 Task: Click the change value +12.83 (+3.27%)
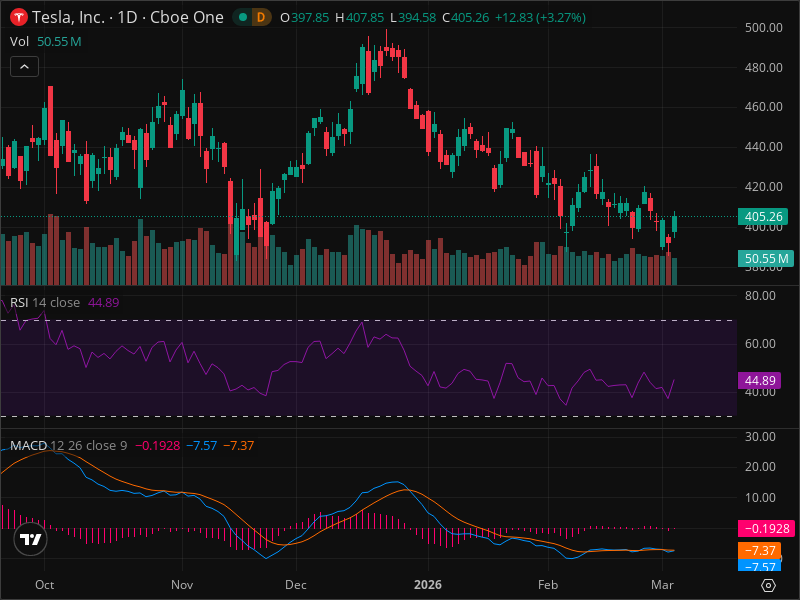540,18
